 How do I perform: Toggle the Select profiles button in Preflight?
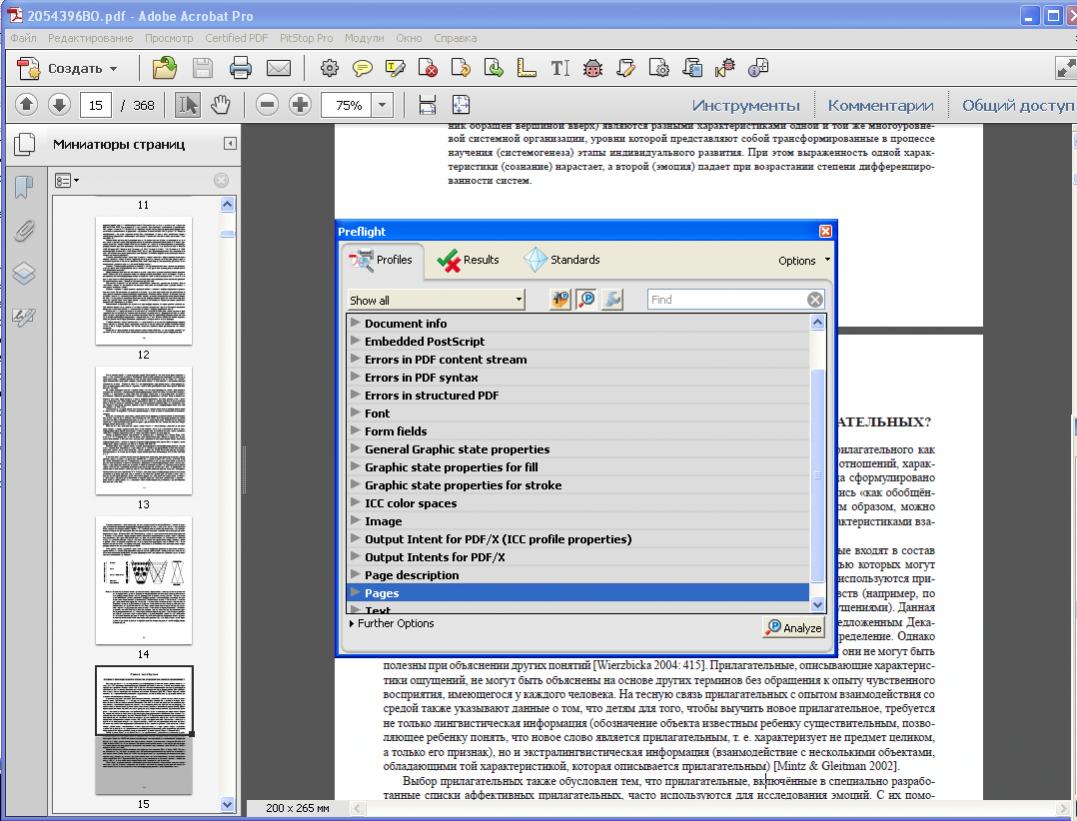[x=560, y=300]
